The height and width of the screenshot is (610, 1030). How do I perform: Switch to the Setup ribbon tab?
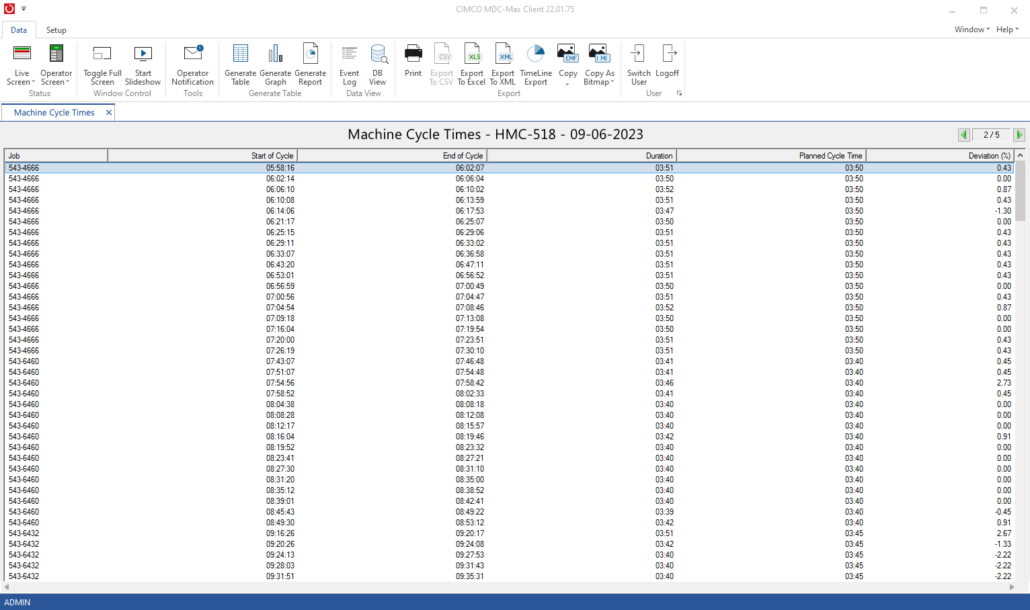pos(56,30)
